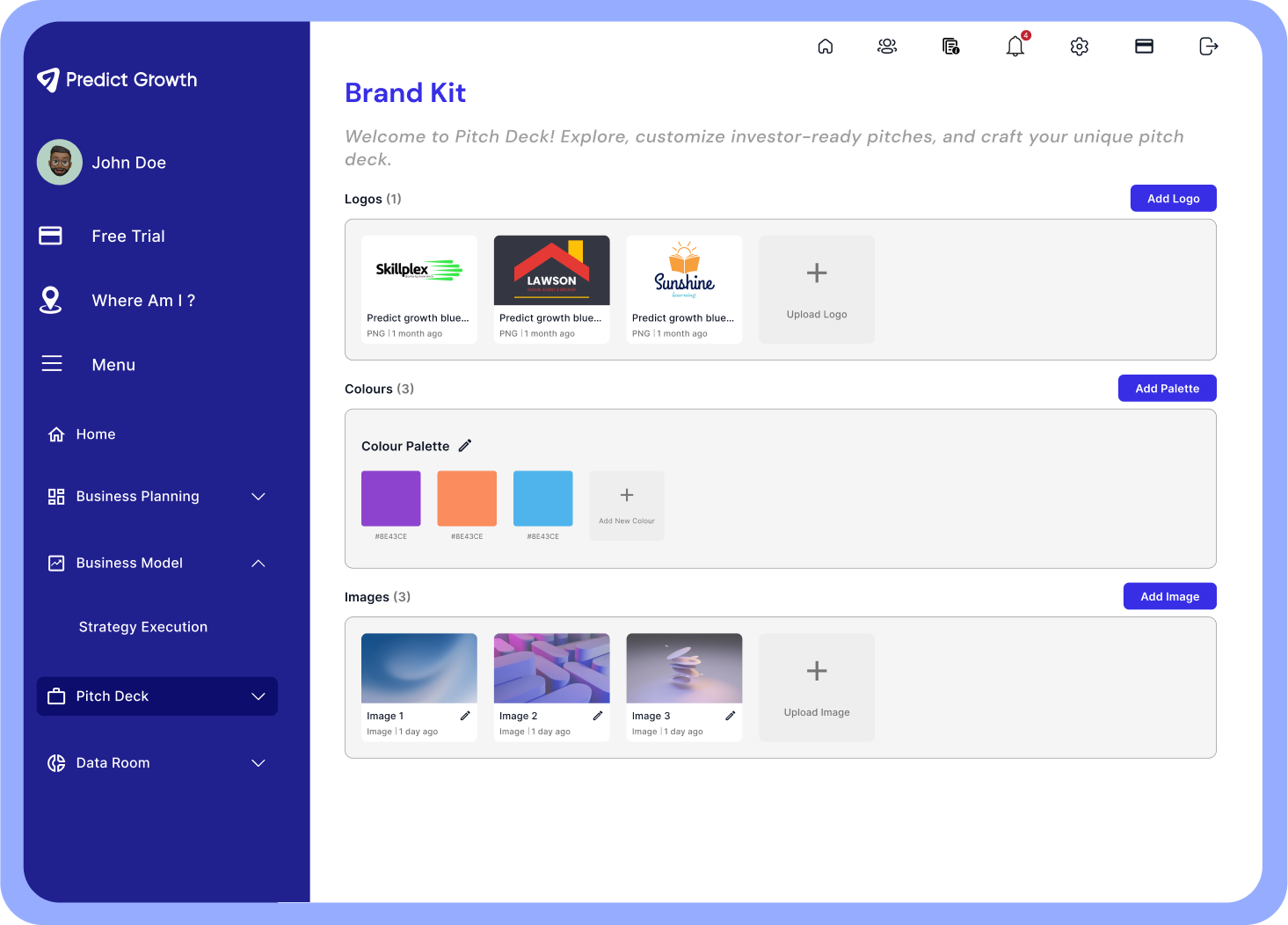Screen dimensions: 1288x925
Task: Collapse the Business Model section chevron
Action: [x=258, y=564]
